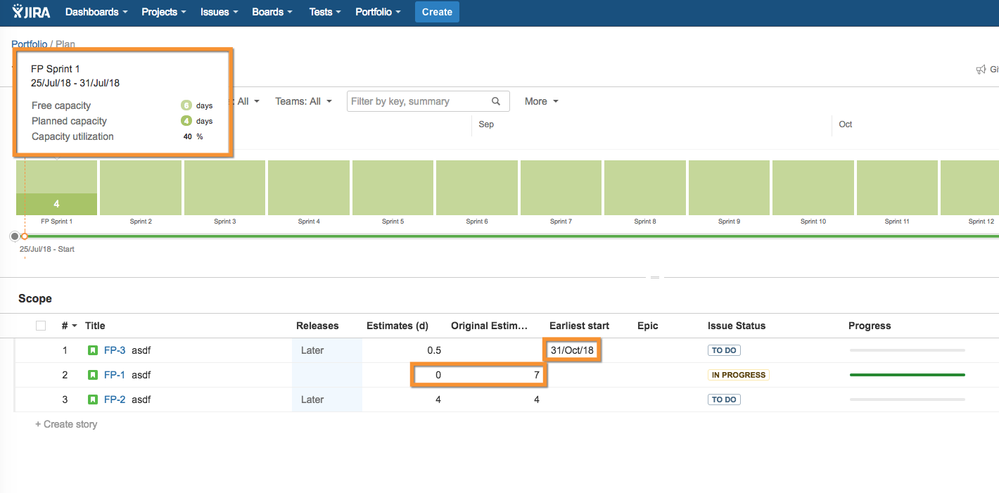Open the FP-1 issue link
The width and height of the screenshot is (999, 493).
(x=115, y=375)
